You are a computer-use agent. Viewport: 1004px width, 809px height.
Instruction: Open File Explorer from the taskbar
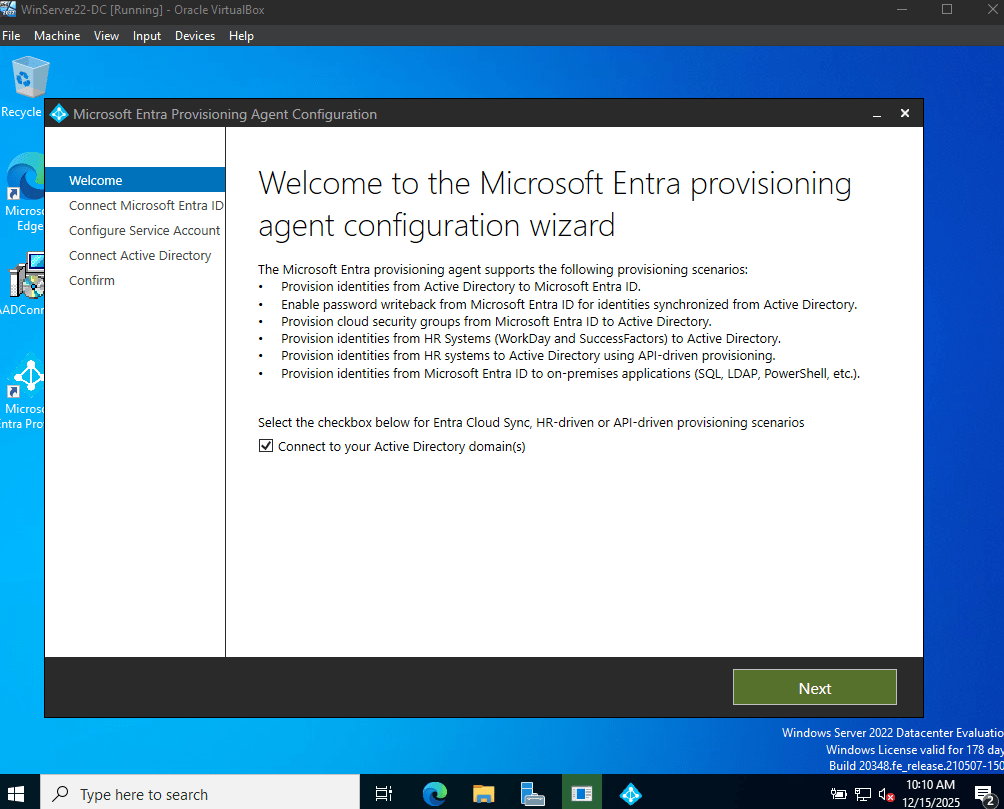click(483, 794)
